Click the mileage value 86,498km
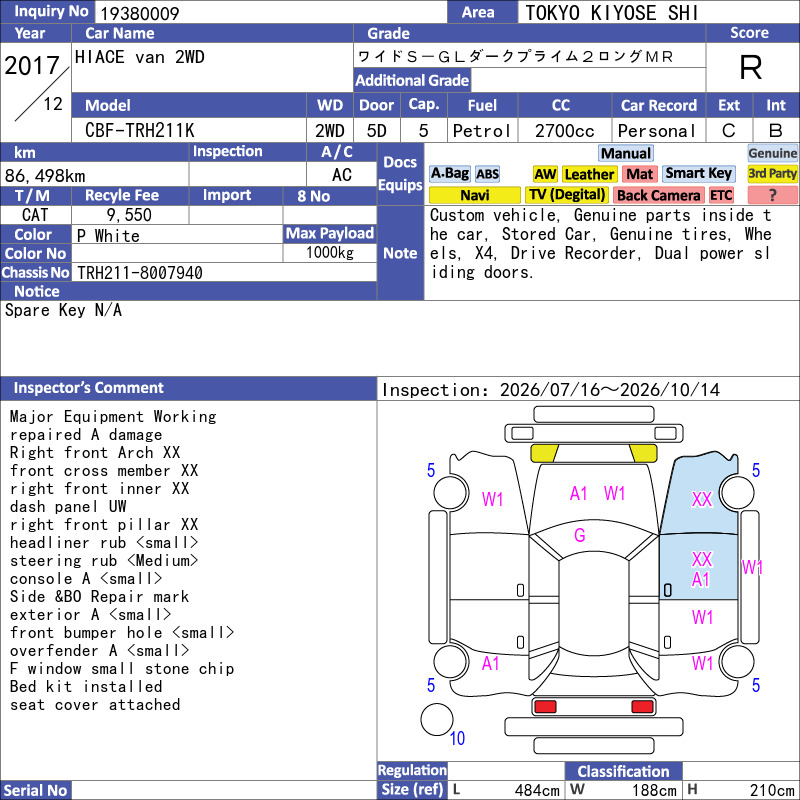Image resolution: width=800 pixels, height=800 pixels. tap(45, 176)
